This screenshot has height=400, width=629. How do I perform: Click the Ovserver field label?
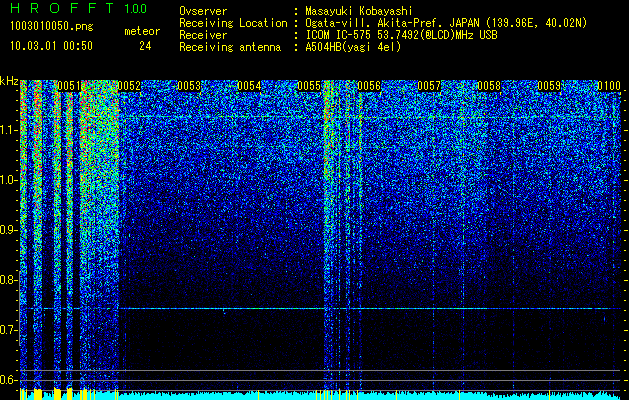tap(203, 11)
